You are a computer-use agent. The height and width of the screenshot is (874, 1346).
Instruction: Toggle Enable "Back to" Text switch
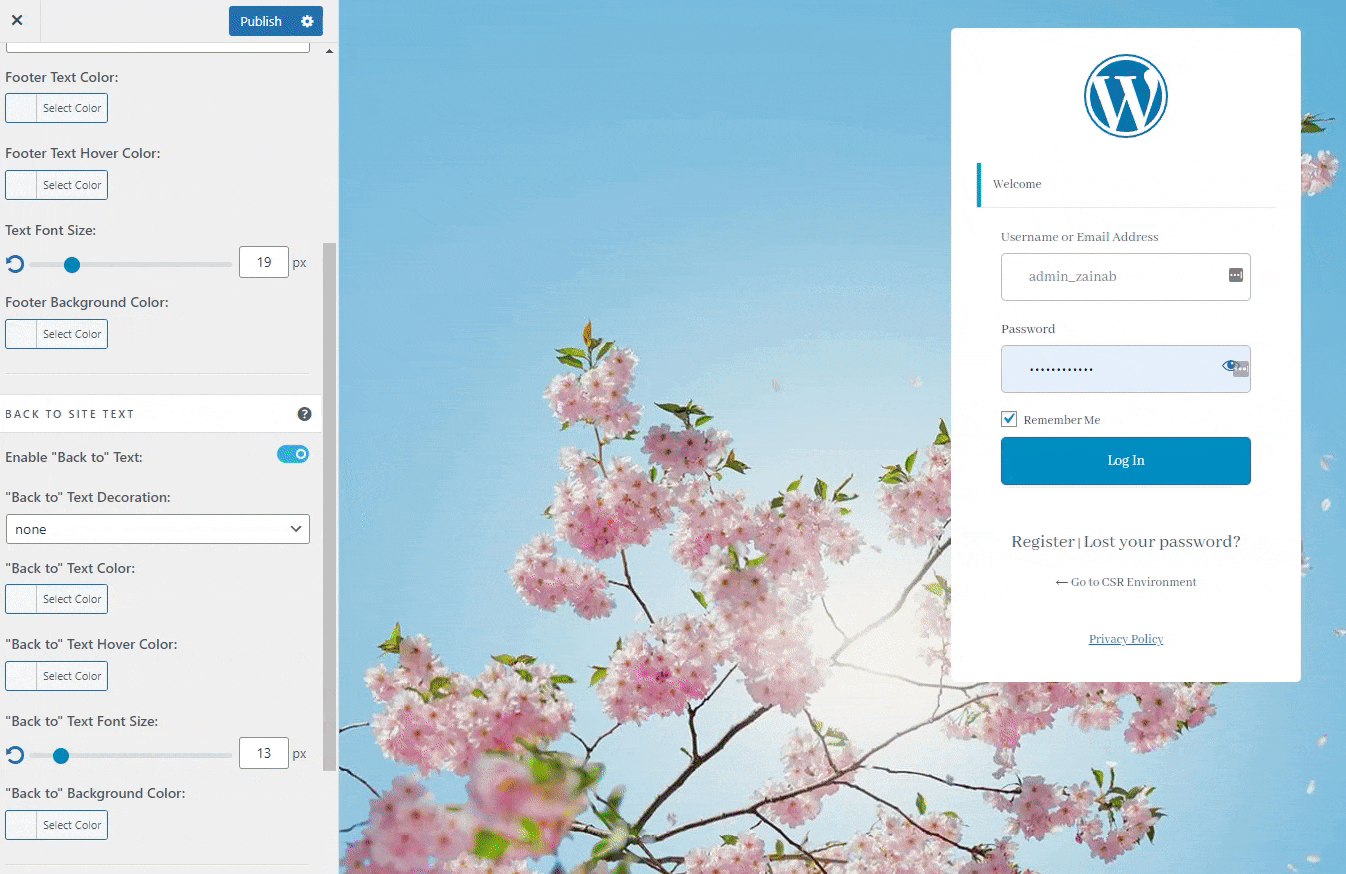click(293, 454)
